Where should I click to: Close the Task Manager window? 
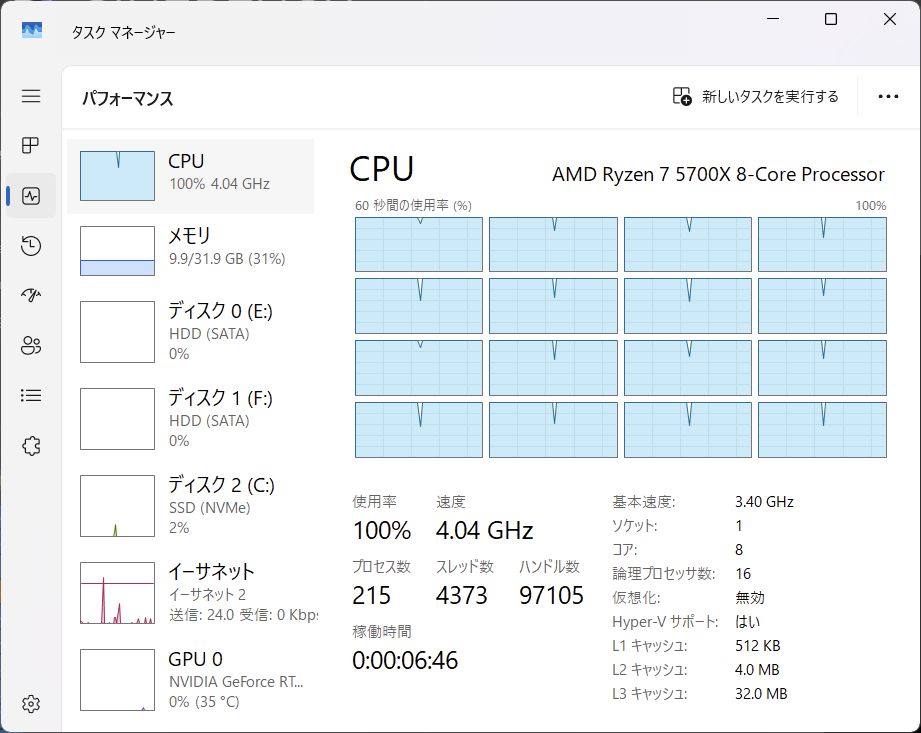point(889,19)
